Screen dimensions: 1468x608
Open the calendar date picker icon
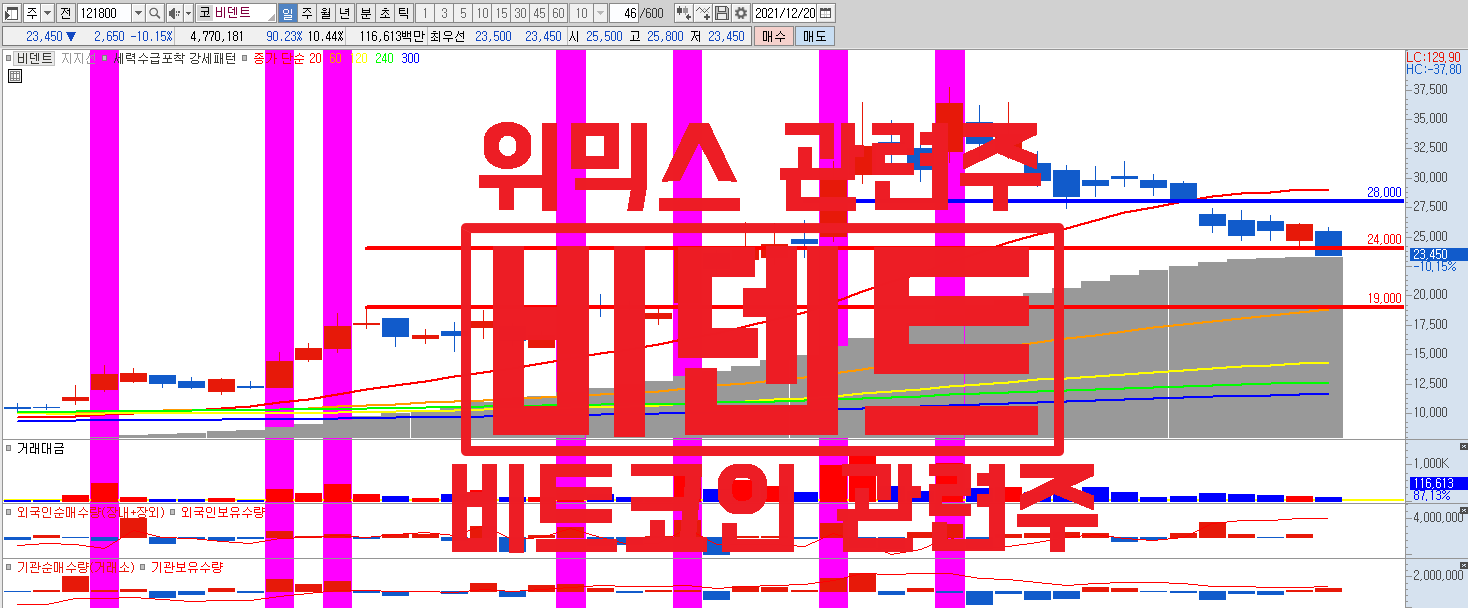pos(826,13)
